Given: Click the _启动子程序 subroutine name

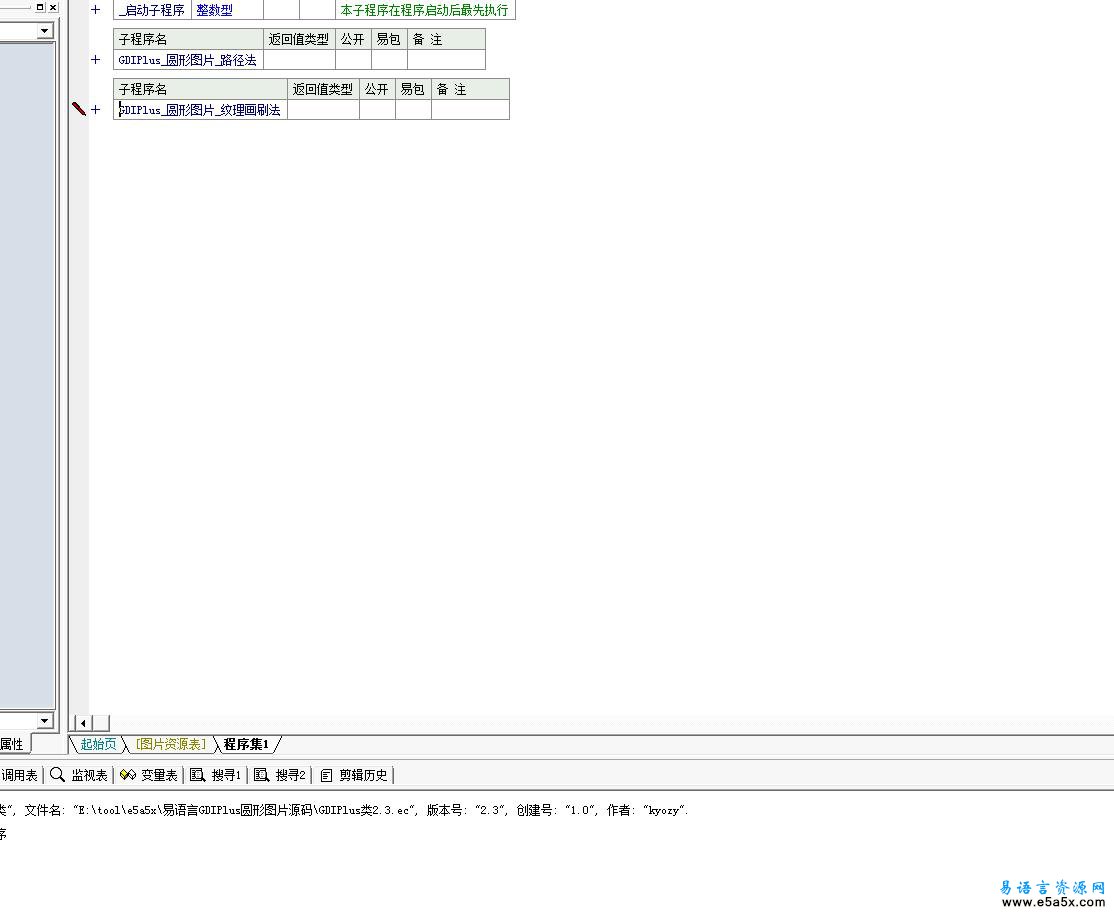Looking at the screenshot, I should (152, 10).
